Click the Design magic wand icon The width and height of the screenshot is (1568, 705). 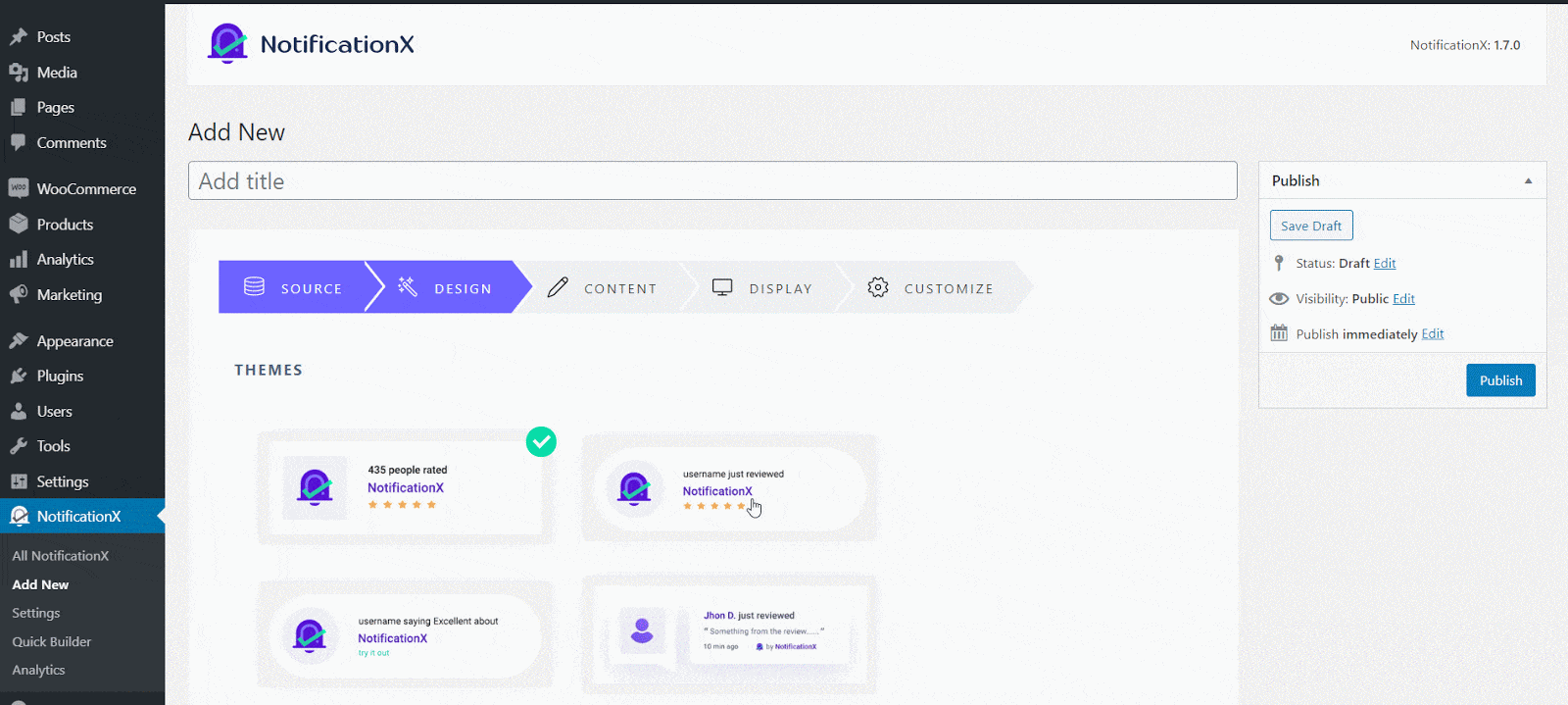pos(408,286)
